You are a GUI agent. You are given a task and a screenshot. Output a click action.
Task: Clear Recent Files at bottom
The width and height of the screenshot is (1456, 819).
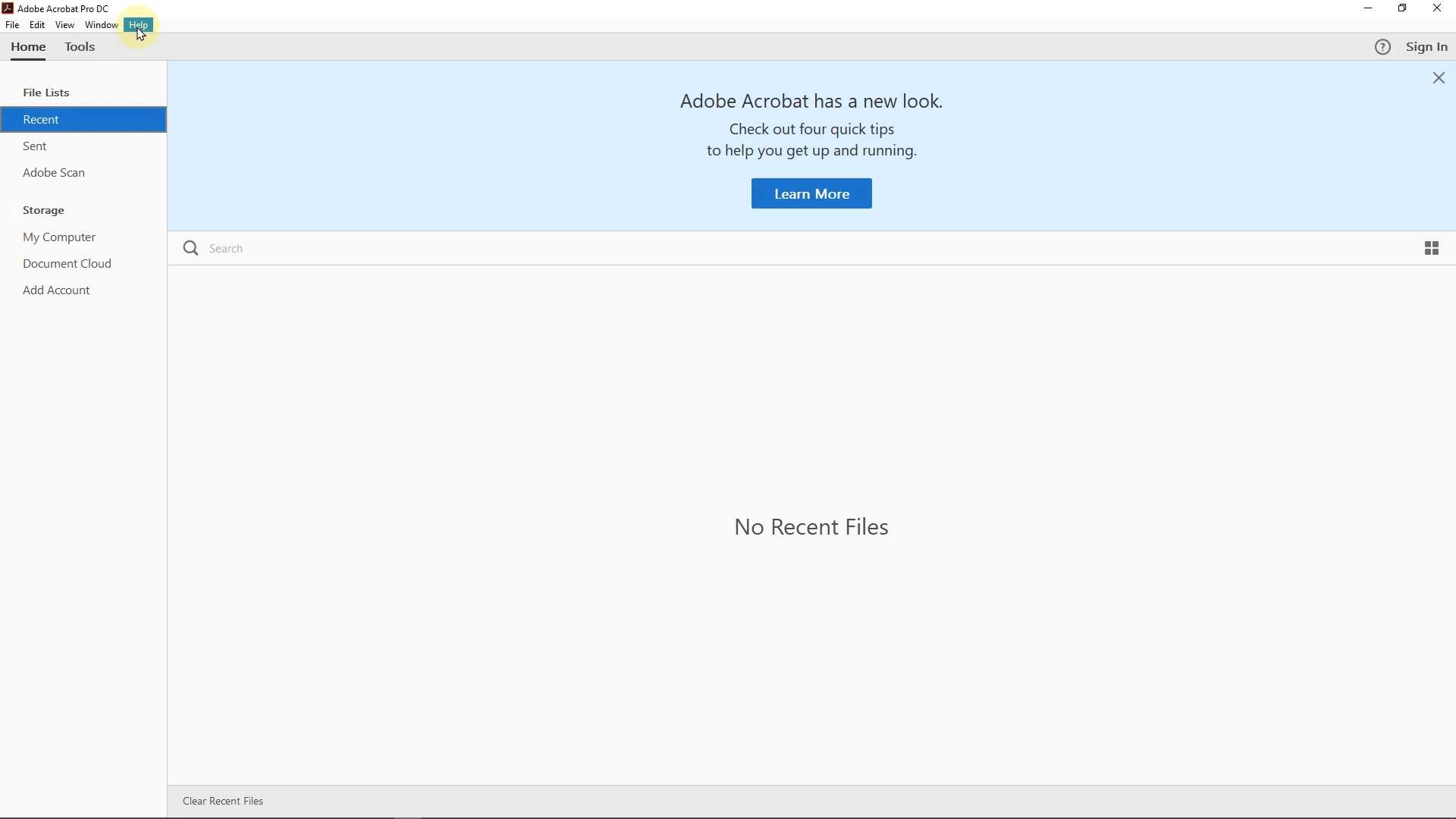(x=224, y=802)
